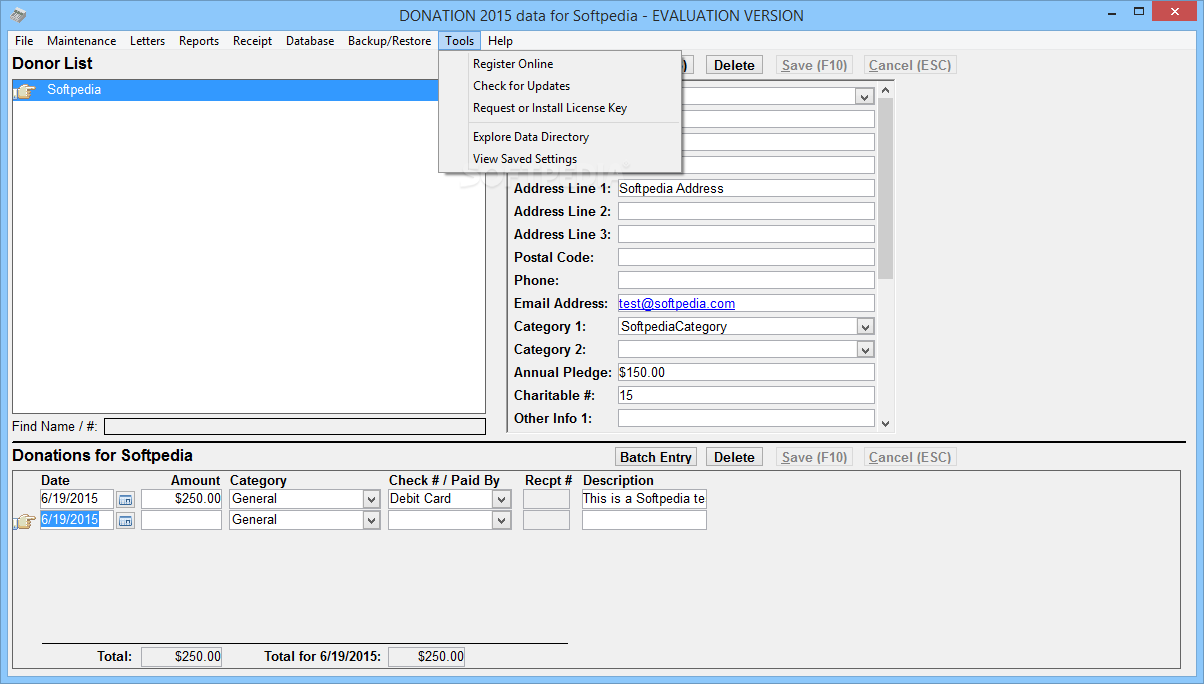Viewport: 1204px width, 684px height.
Task: Expand the Category 1 dropdown
Action: point(865,327)
